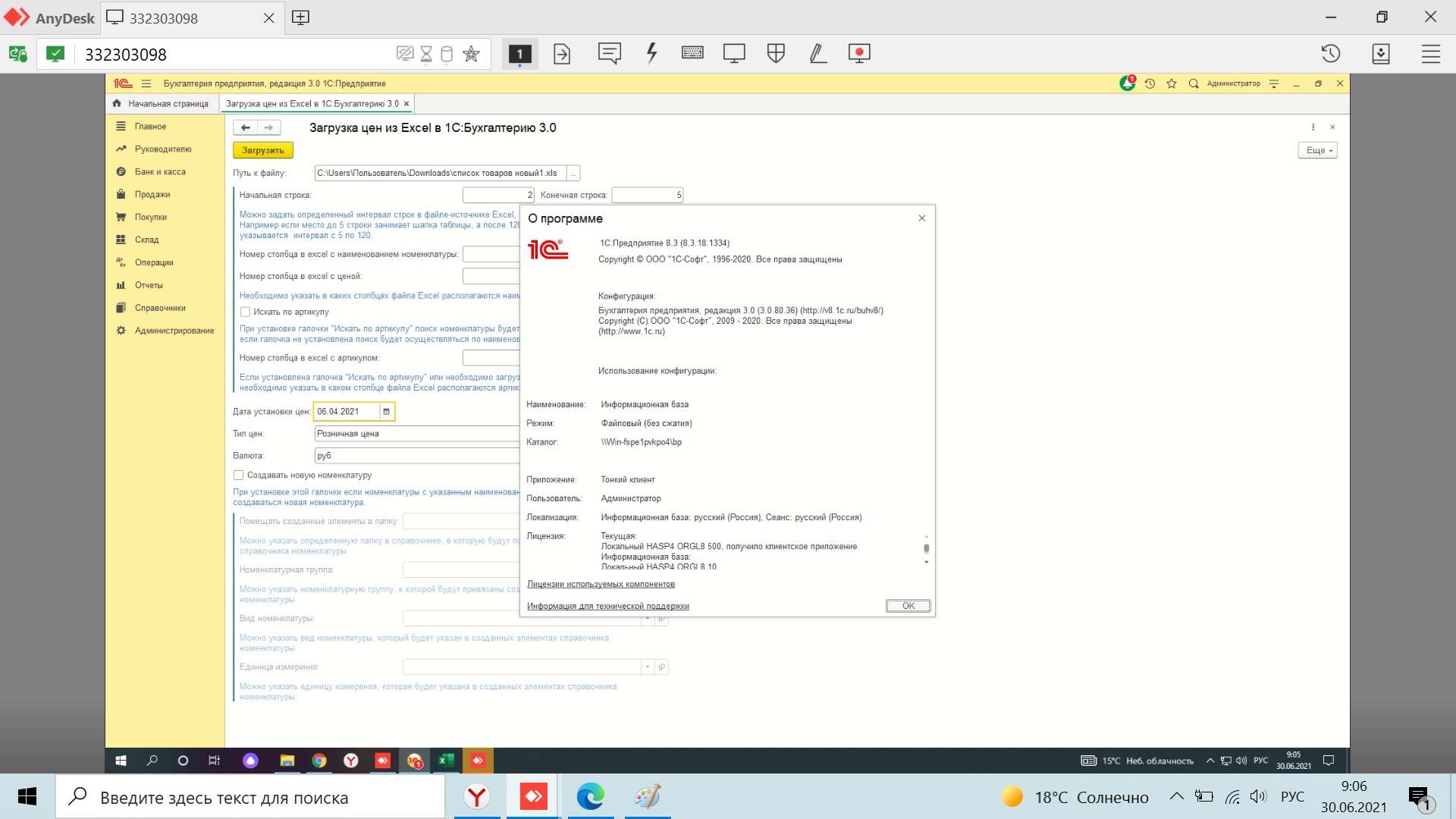Click the yellow 'Загрузить' button
1456x819 pixels.
(x=263, y=150)
